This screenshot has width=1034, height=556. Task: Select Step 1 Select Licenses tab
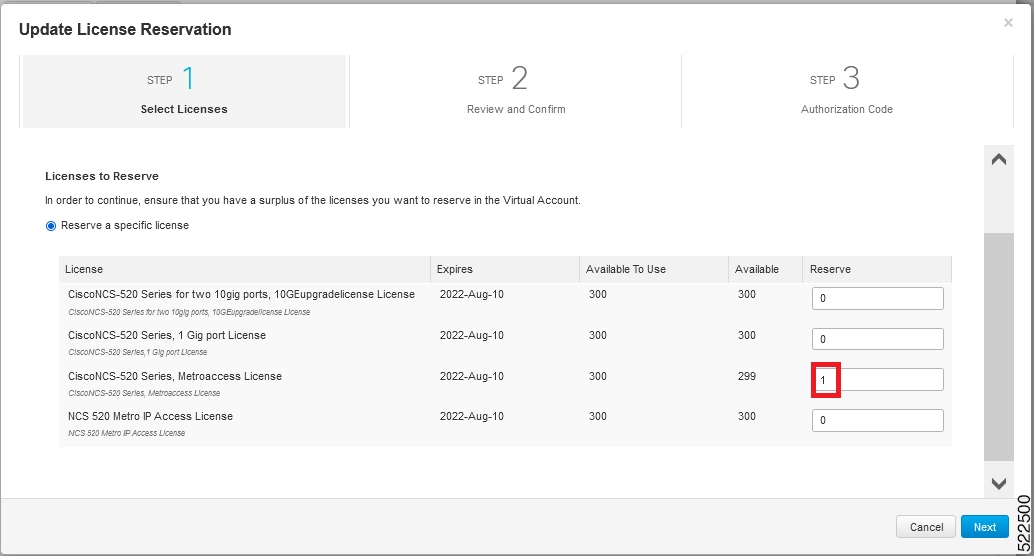[x=184, y=91]
